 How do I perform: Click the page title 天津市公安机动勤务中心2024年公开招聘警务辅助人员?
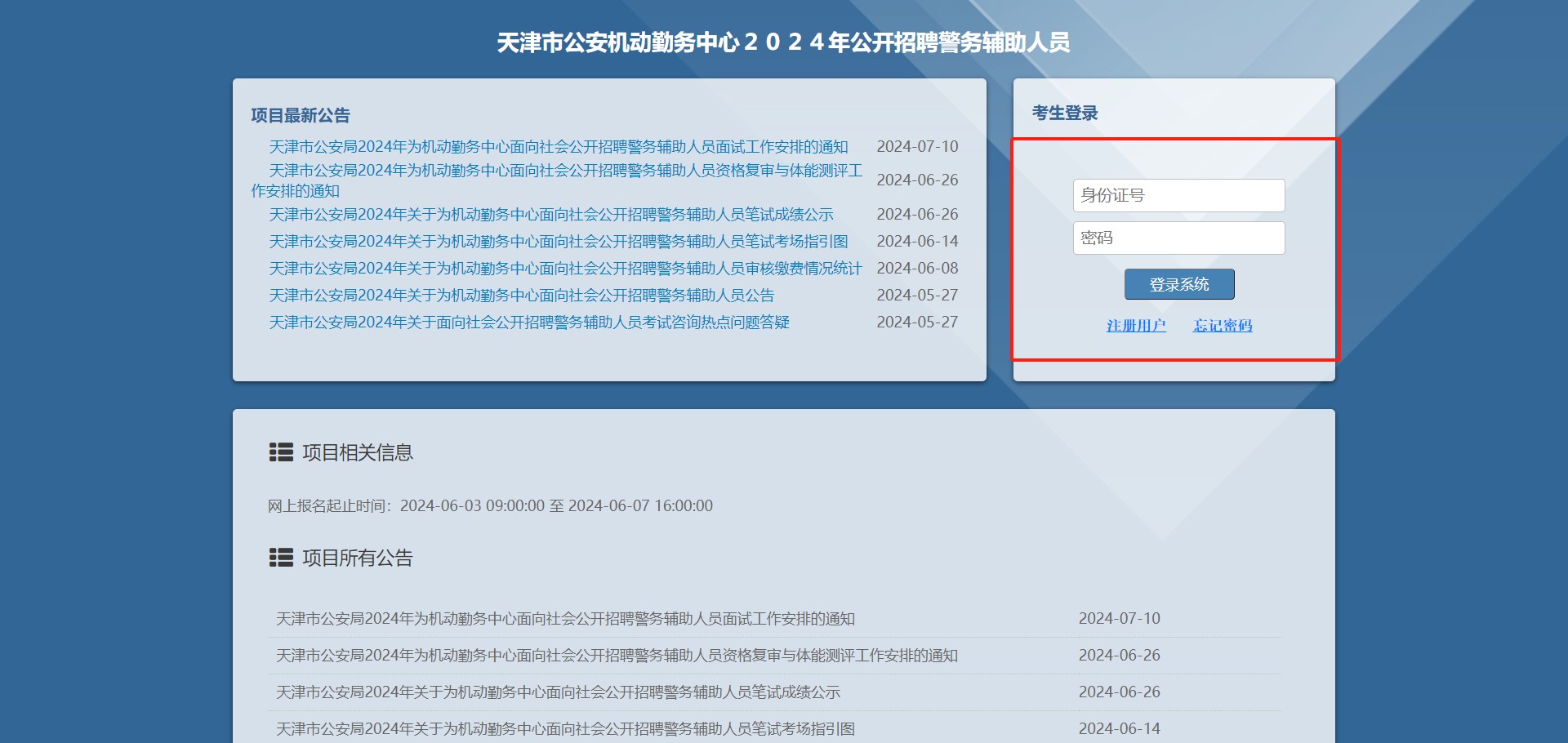click(783, 42)
